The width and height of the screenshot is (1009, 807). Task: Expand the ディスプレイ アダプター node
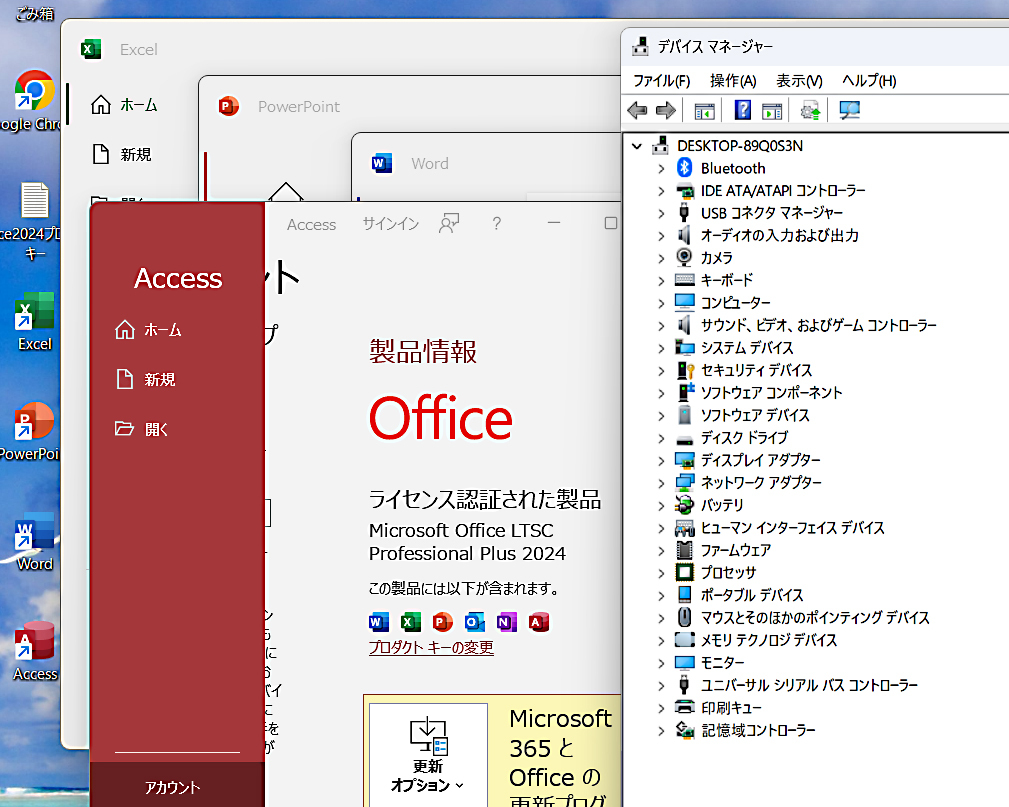point(661,461)
